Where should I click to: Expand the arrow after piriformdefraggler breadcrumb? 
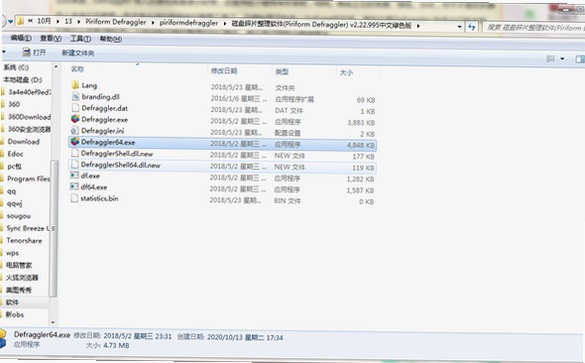[225, 24]
